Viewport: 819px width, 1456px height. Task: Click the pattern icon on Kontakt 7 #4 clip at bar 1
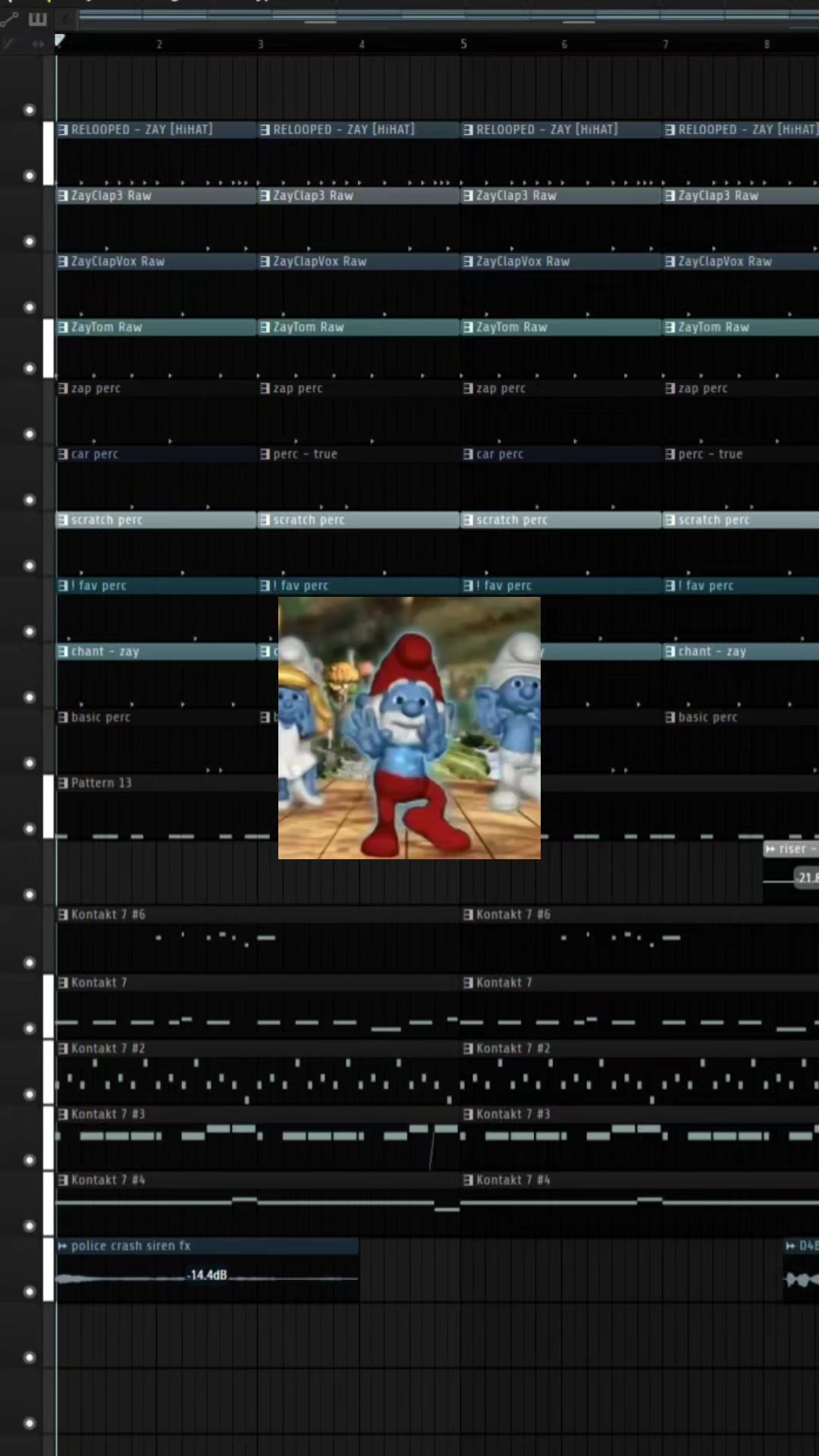(63, 1181)
